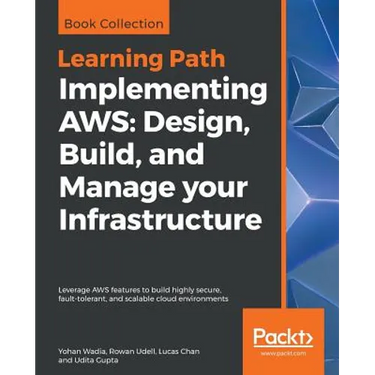Click the Book Collection orange label

(x=114, y=18)
